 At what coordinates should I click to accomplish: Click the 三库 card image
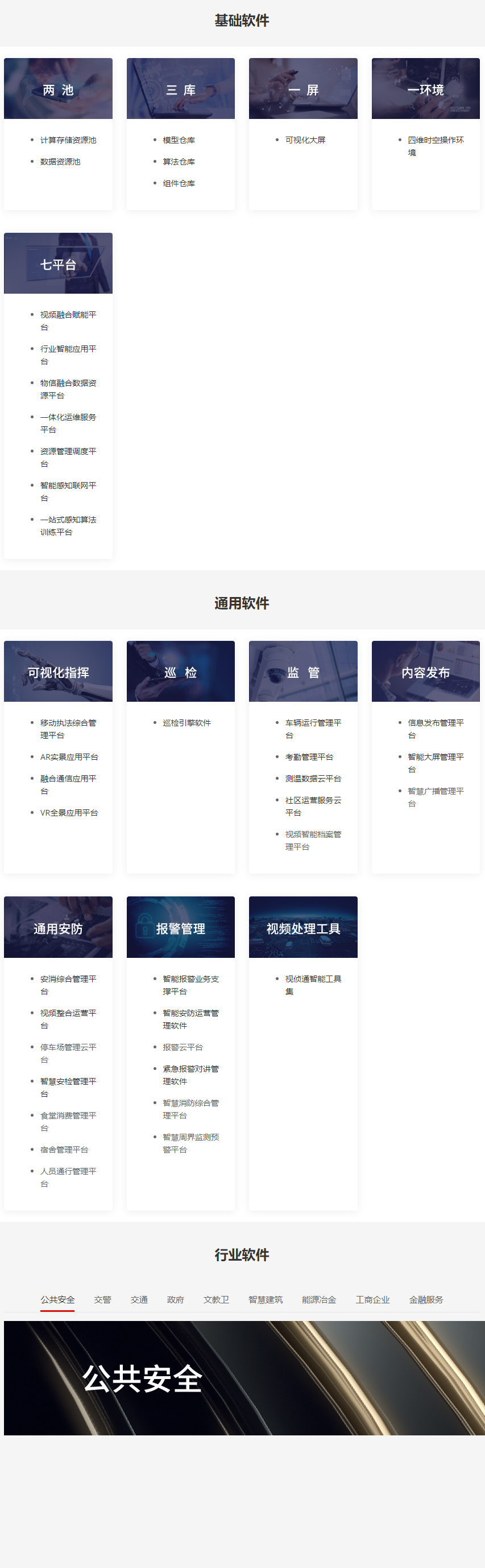coord(180,88)
